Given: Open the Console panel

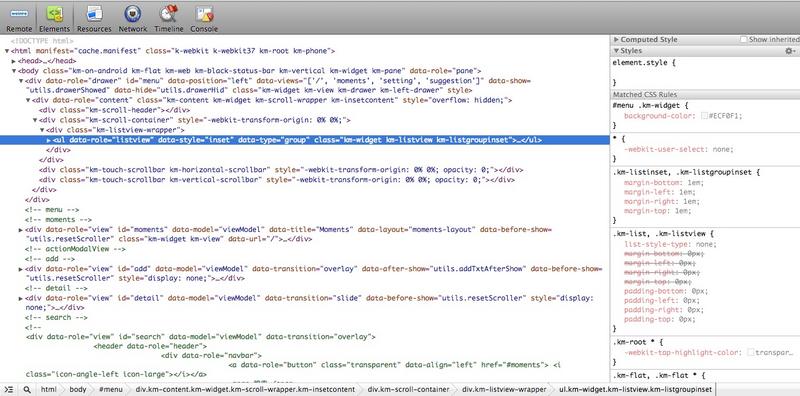Looking at the screenshot, I should [204, 18].
